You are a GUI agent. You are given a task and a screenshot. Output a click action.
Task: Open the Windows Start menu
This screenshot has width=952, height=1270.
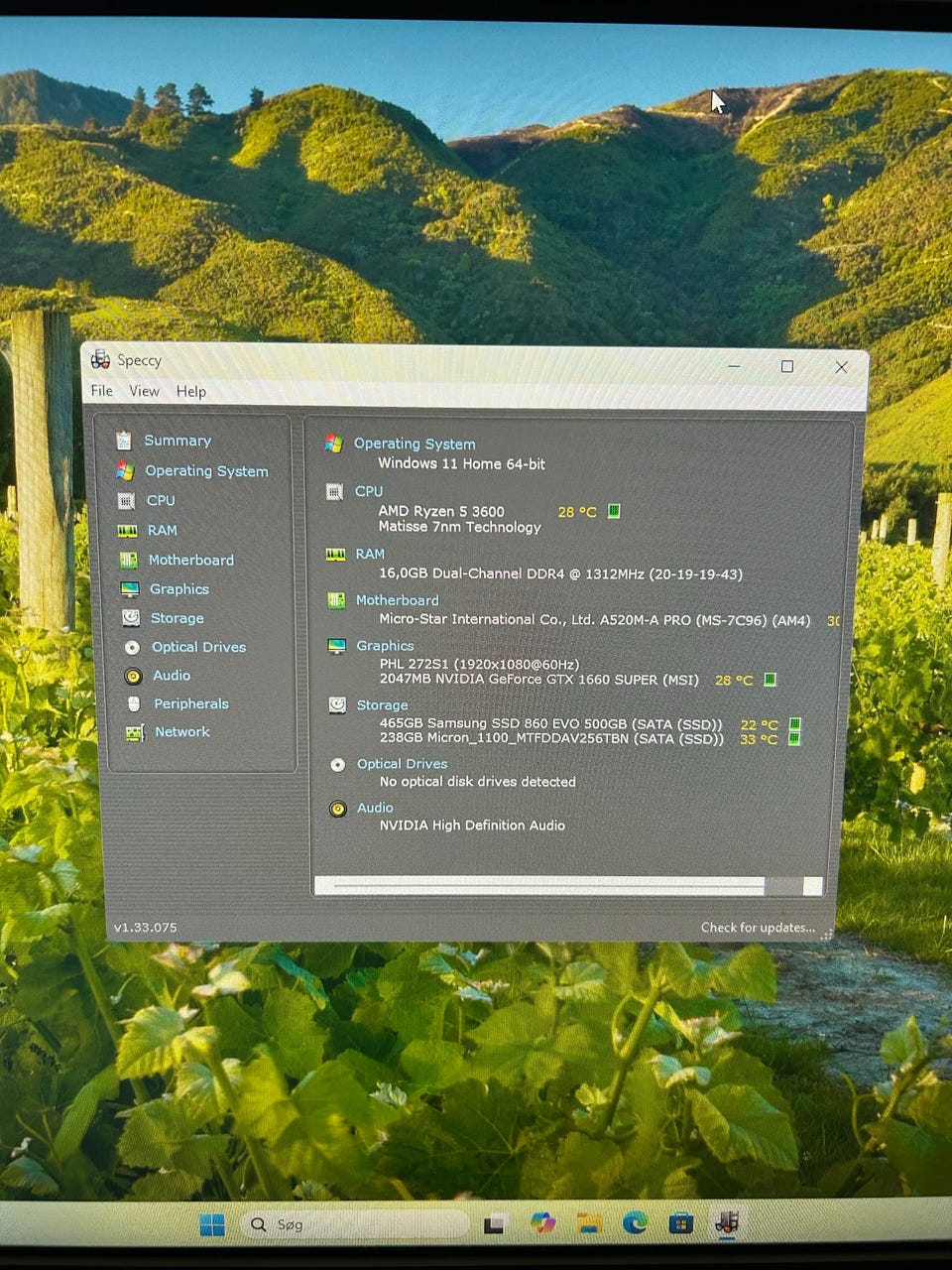point(212,1225)
